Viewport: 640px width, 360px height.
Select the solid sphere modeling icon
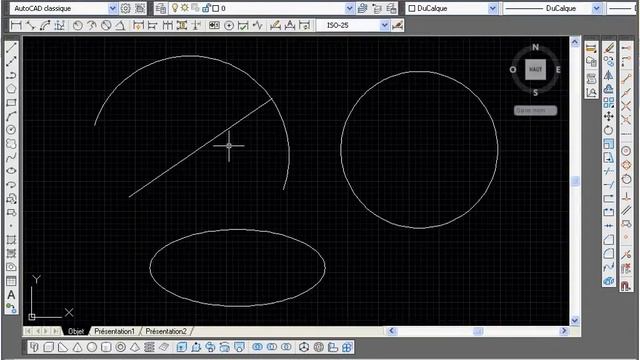[x=92, y=347]
